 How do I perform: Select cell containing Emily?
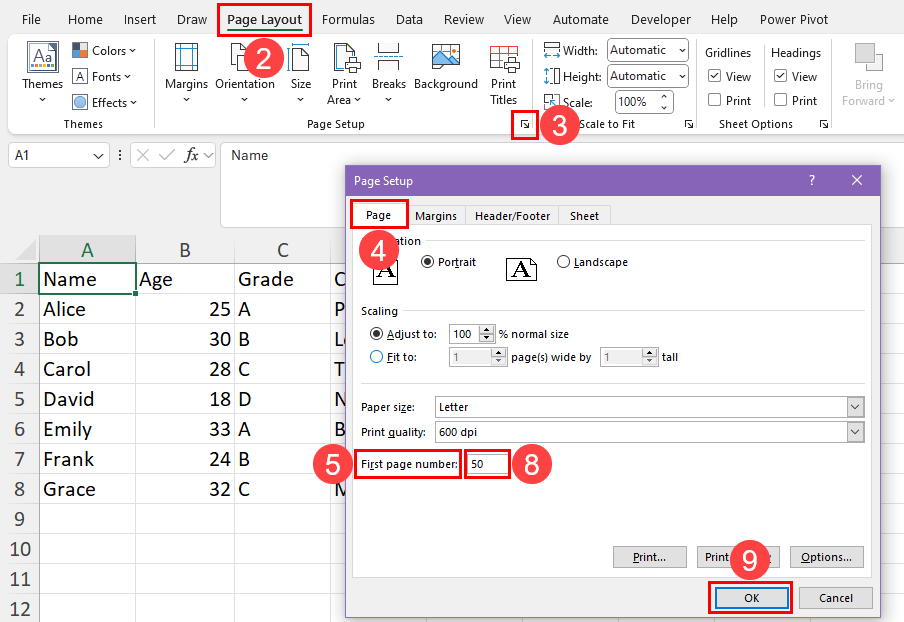coord(87,429)
